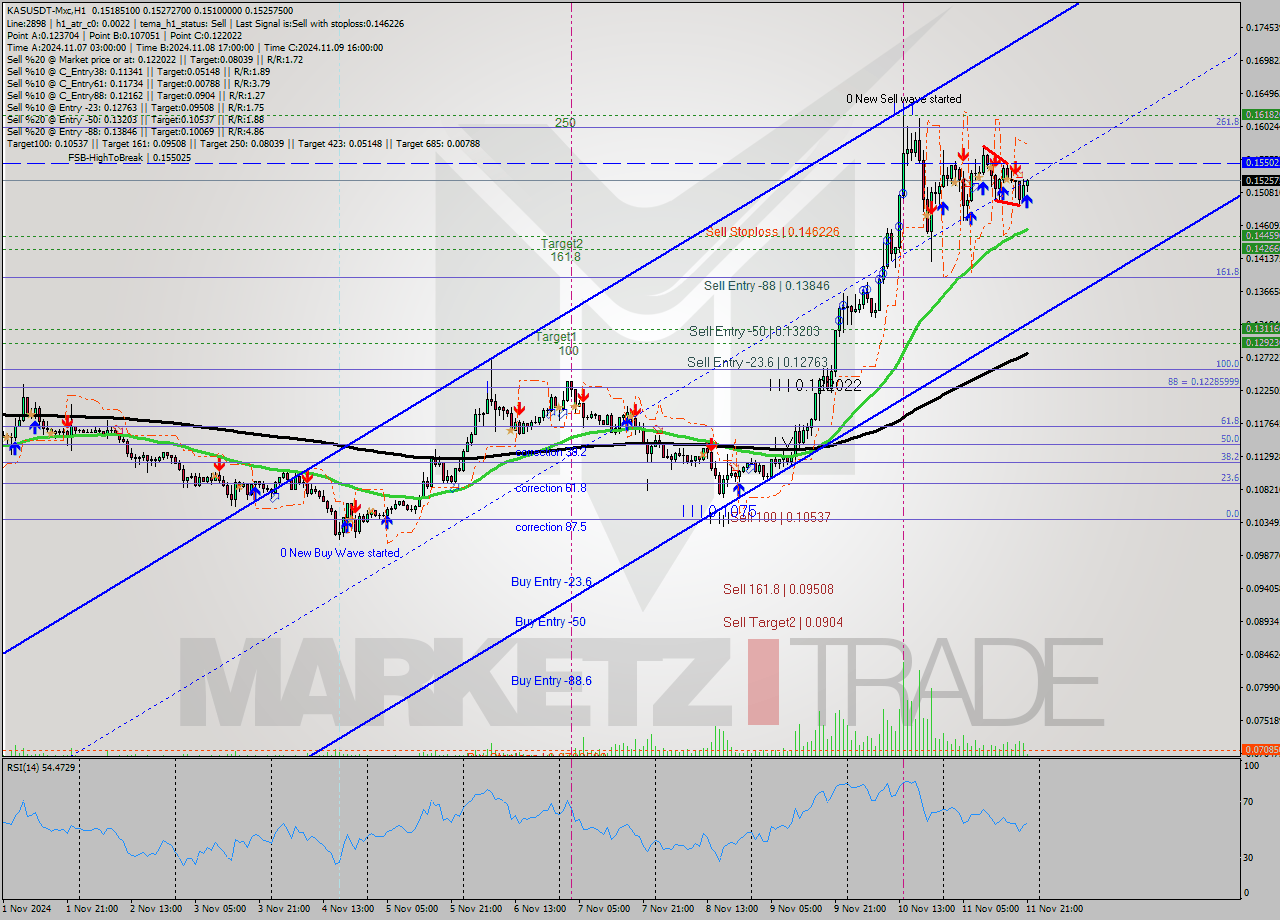Screen dimensions: 1280x920
Task: Click the 'Sell Entry -50 | 0.13203' label
Action: pyautogui.click(x=754, y=332)
